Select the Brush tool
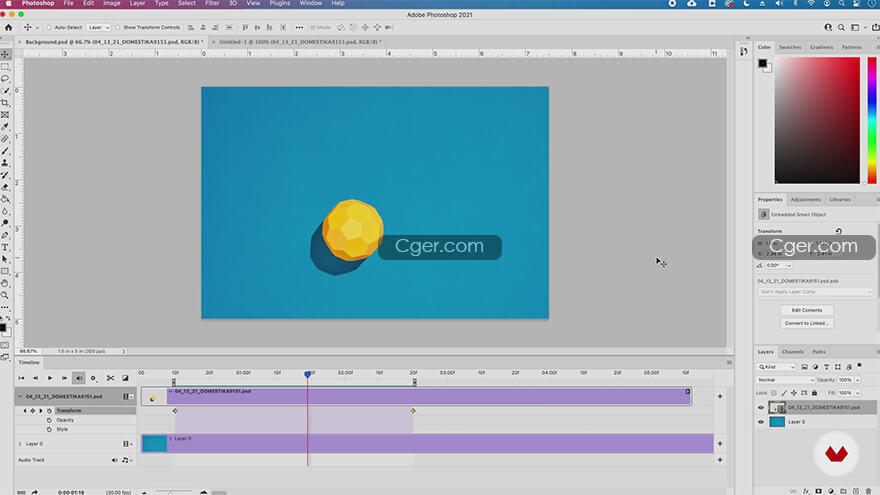Image resolution: width=880 pixels, height=495 pixels. pos(6,151)
